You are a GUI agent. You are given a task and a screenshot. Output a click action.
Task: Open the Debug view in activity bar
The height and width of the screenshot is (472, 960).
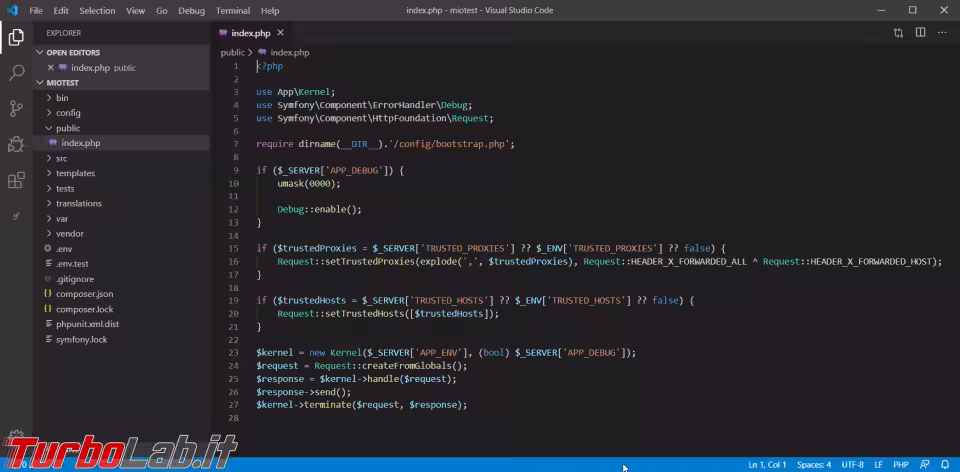click(x=16, y=145)
